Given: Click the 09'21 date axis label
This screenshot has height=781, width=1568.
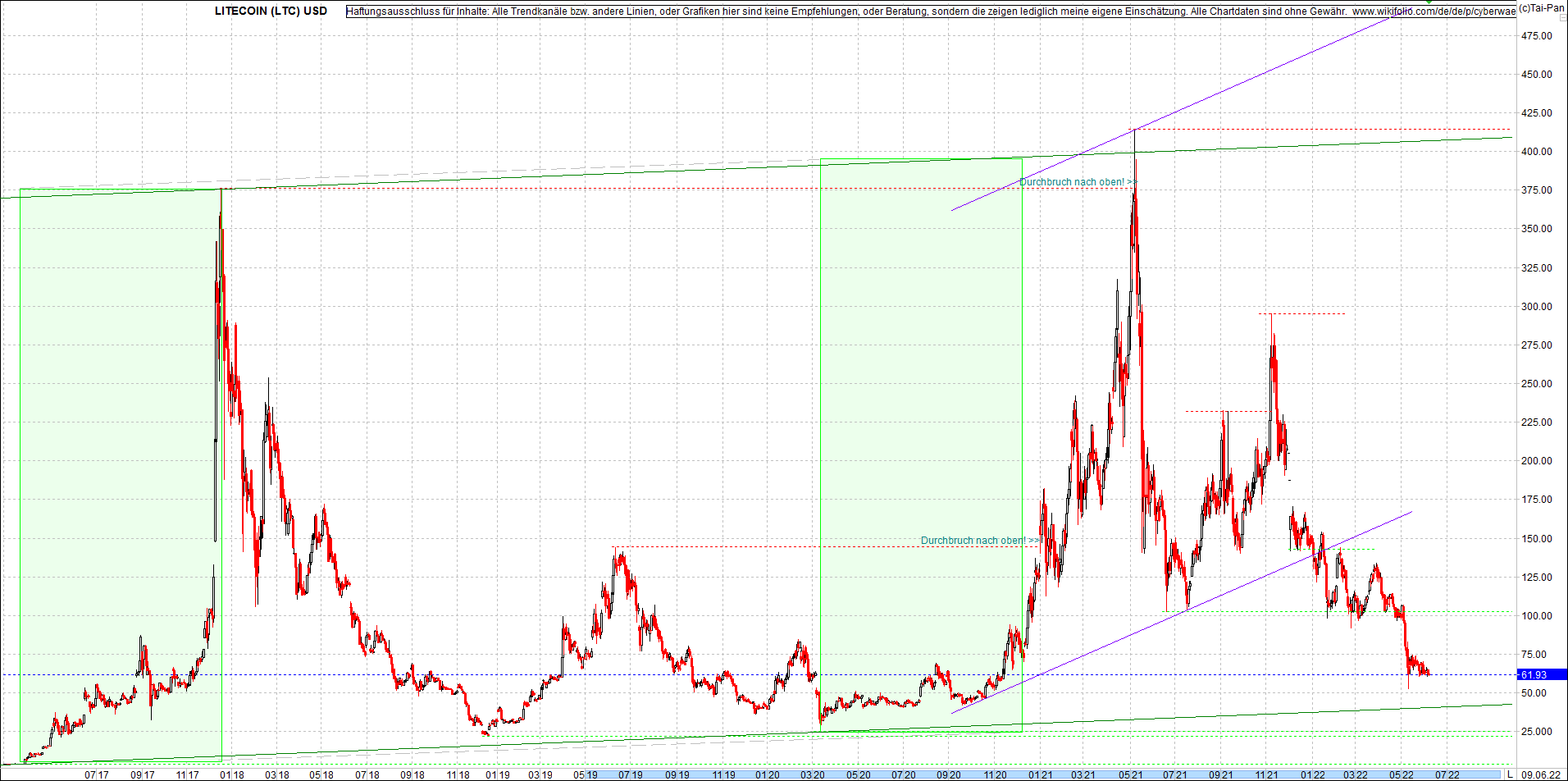Looking at the screenshot, I should 1221,775.
